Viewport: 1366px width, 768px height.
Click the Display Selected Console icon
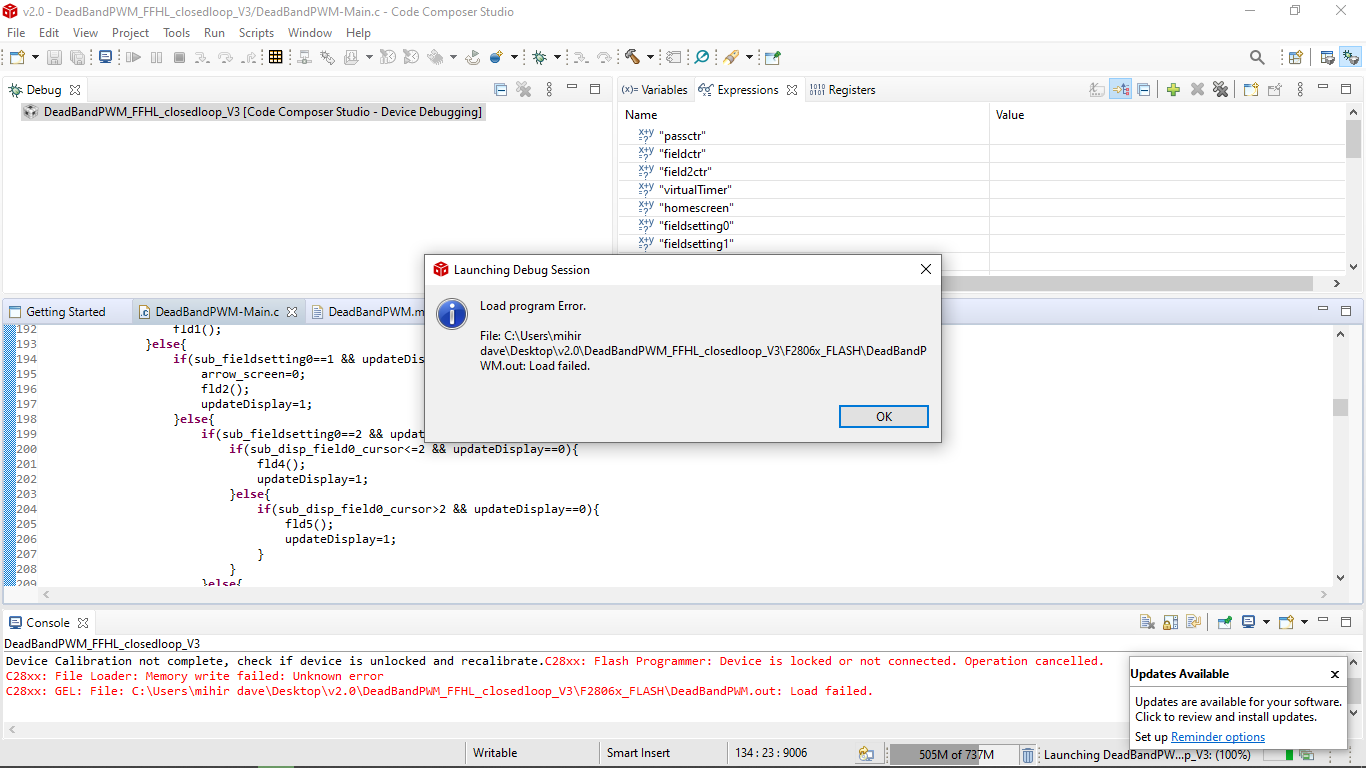click(1249, 622)
